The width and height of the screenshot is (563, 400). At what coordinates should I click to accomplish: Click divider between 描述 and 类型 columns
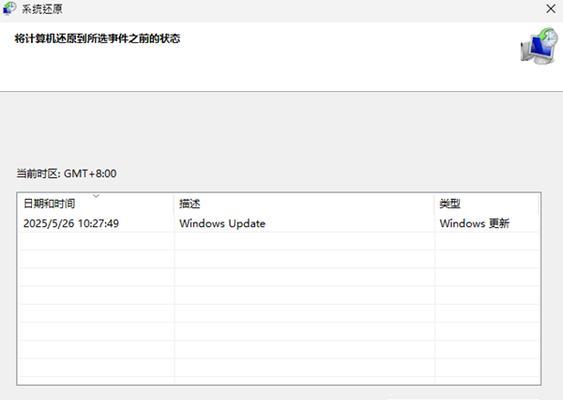click(434, 204)
